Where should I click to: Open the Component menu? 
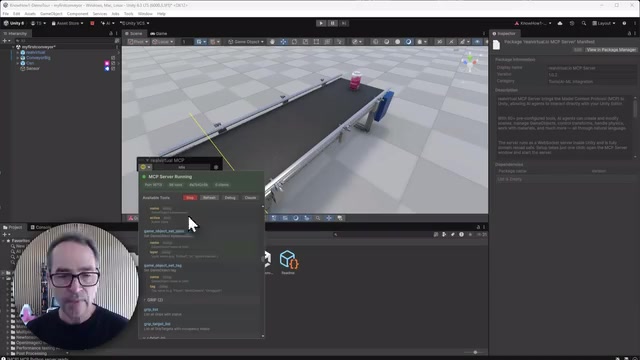pos(78,14)
